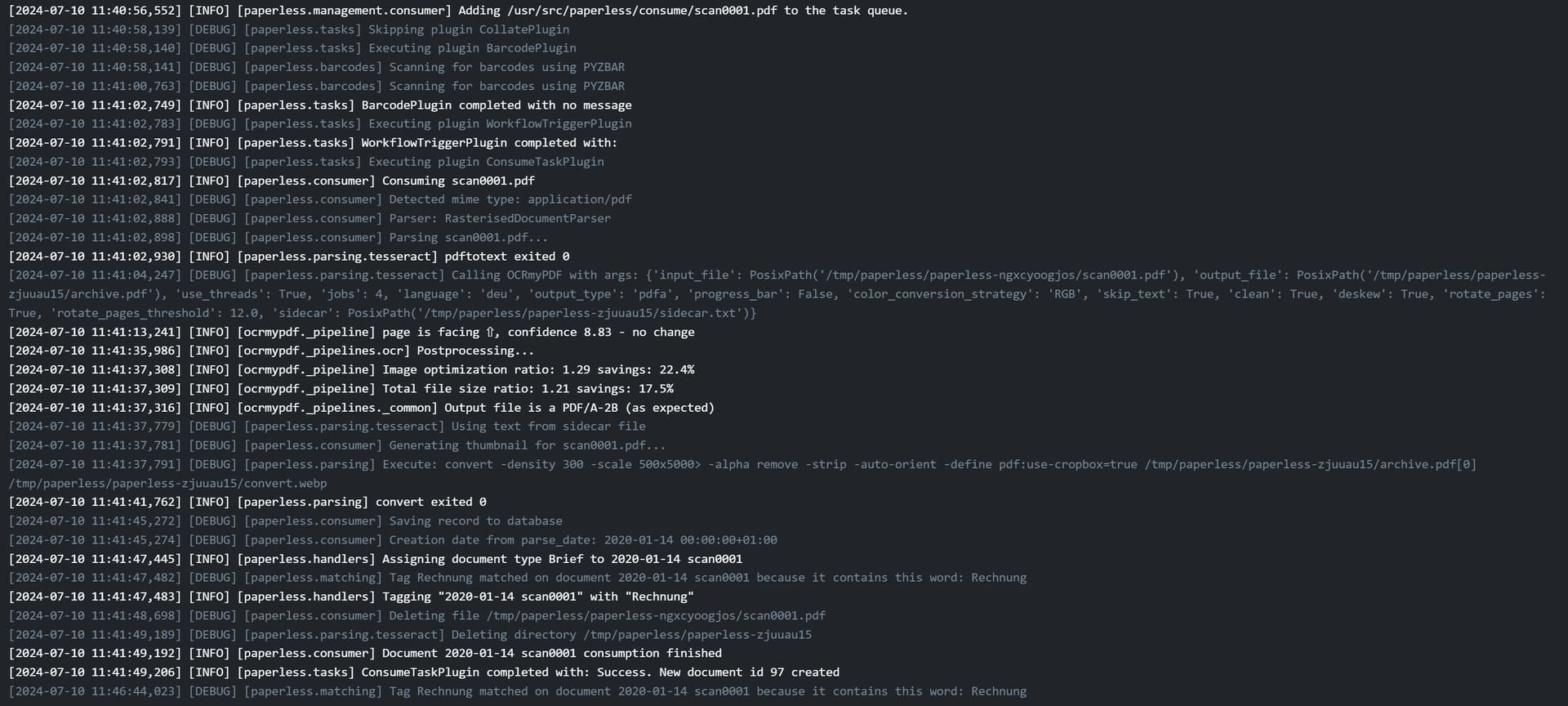The height and width of the screenshot is (706, 1568).
Task: Click 'Assigning document type Brief' log line
Action: (376, 559)
